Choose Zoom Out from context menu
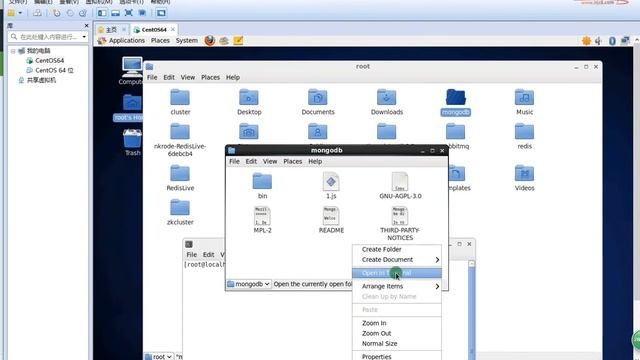This screenshot has width=640, height=360. (397, 333)
